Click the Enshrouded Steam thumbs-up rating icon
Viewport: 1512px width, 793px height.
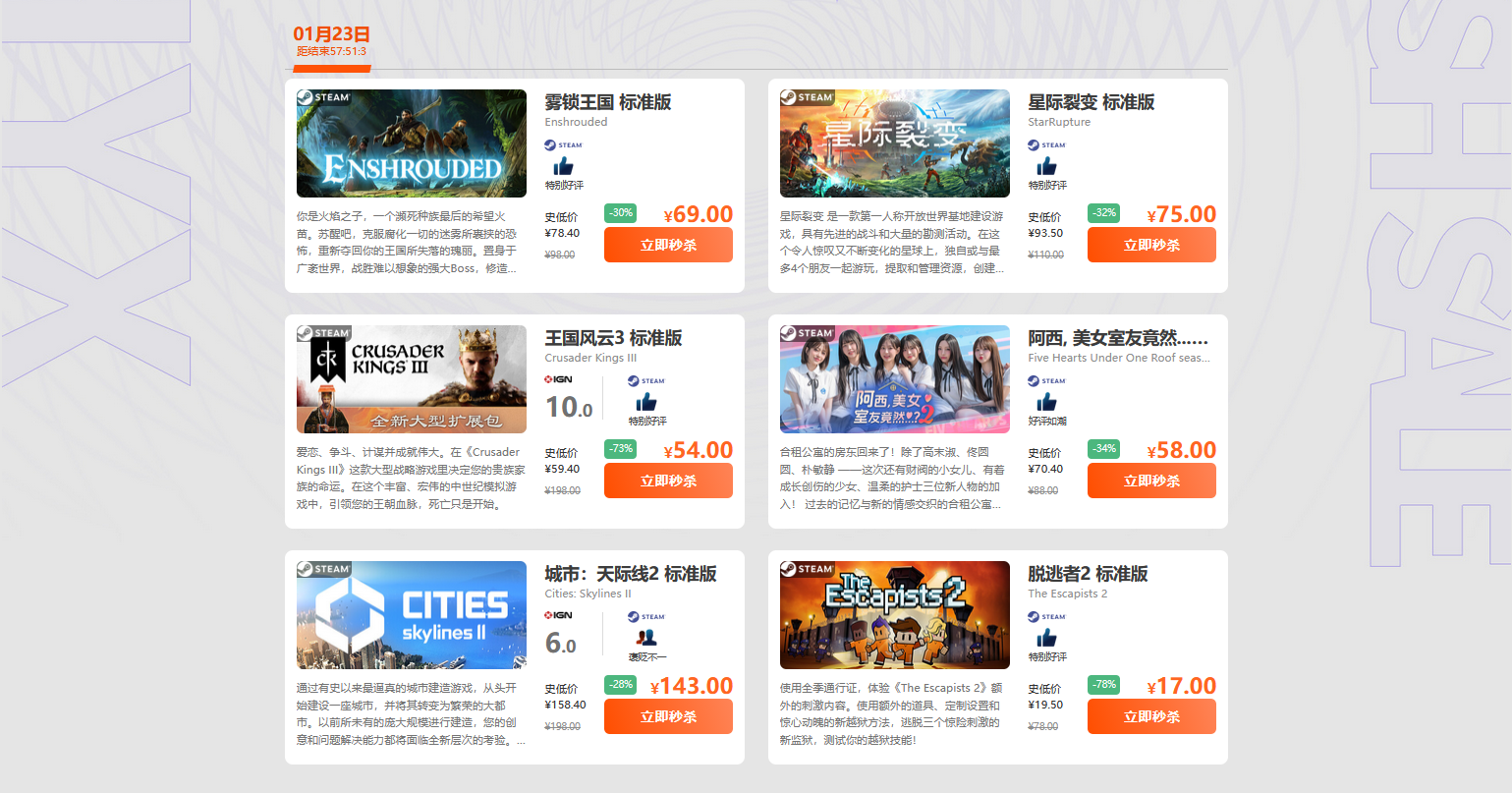tap(564, 166)
